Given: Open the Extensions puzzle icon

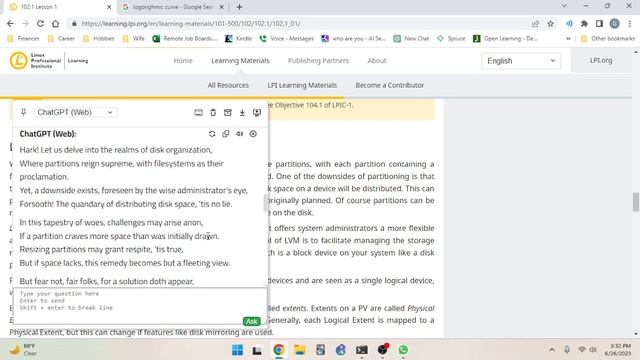Looking at the screenshot, I should pyautogui.click(x=584, y=24).
